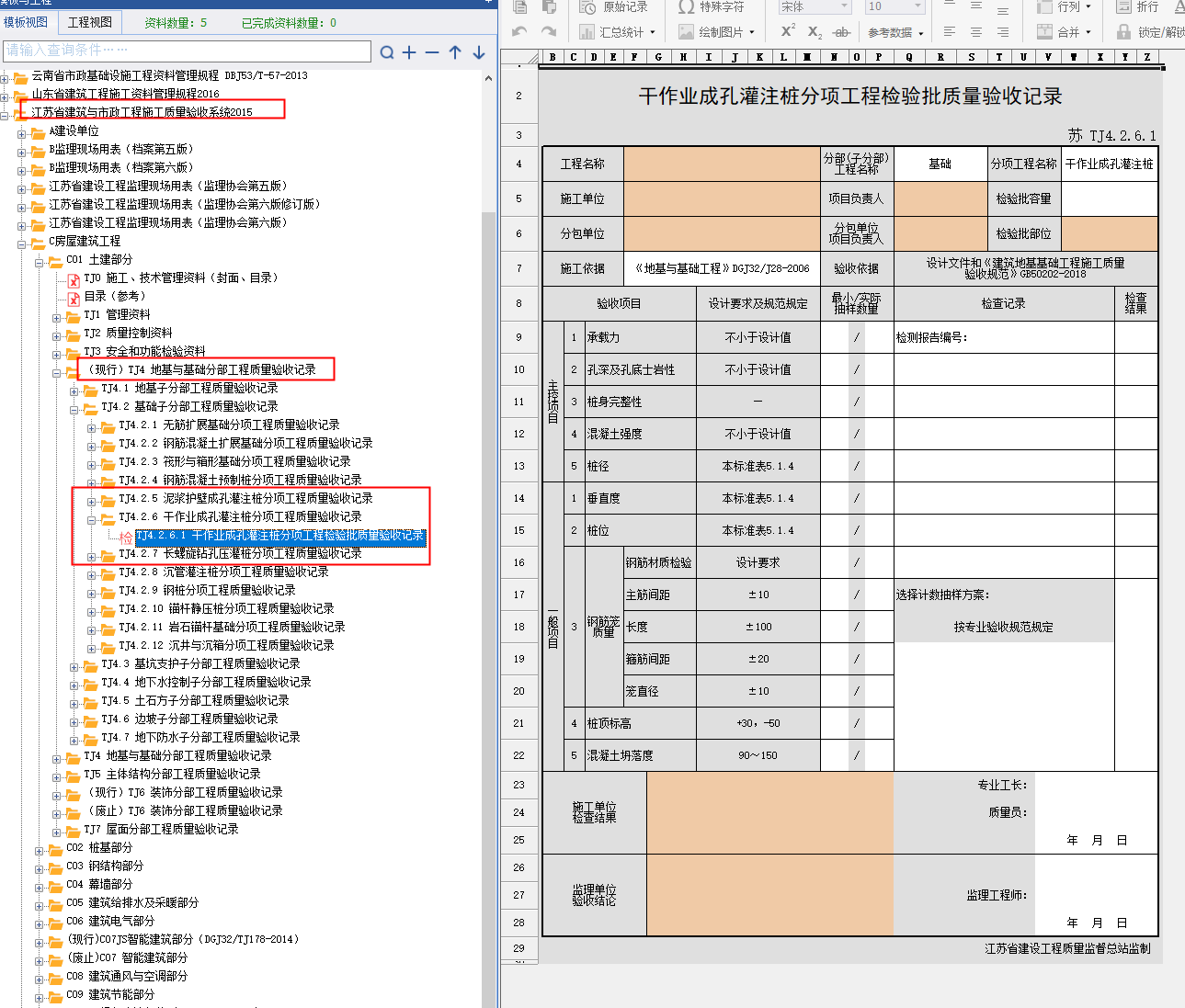Image resolution: width=1185 pixels, height=1008 pixels.
Task: Expand C02 桩基部分 folder
Action: point(40,850)
